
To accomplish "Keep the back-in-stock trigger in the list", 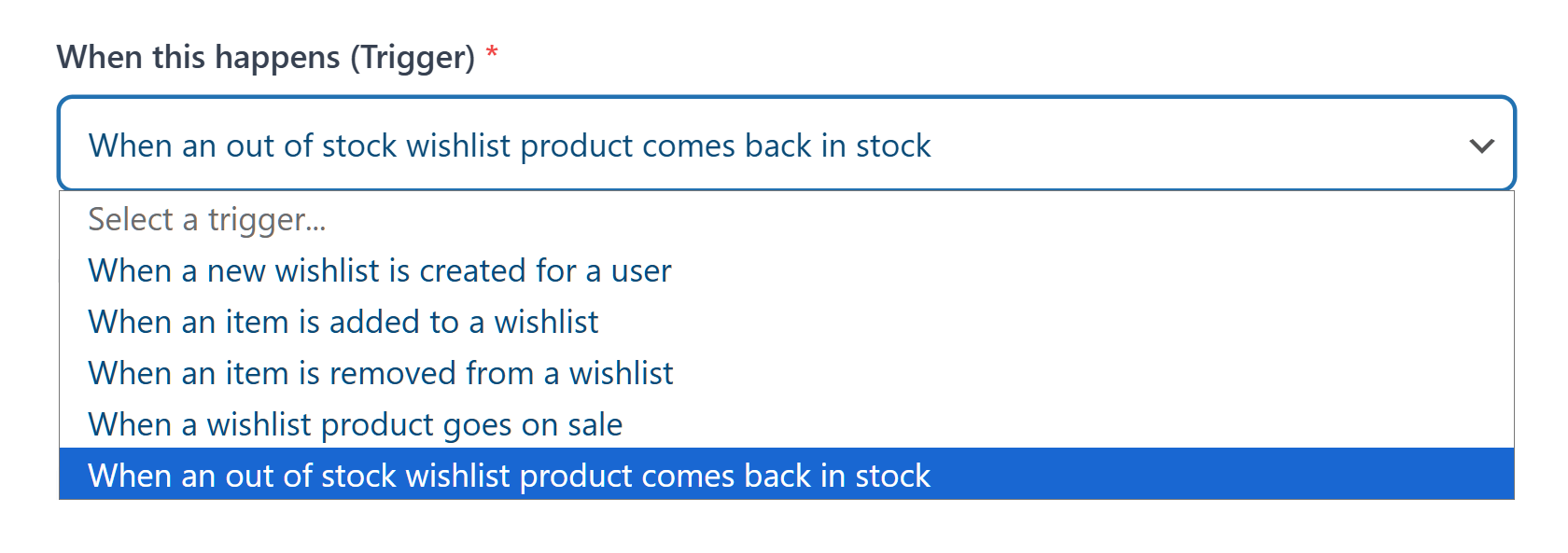I will 509,476.
